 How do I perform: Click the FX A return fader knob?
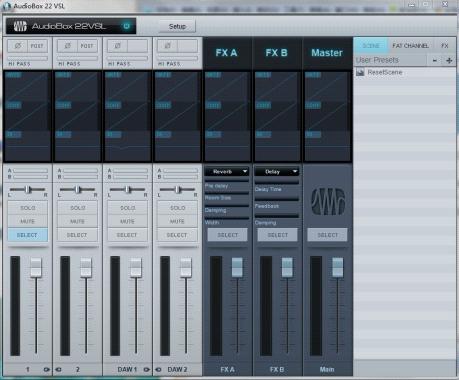pos(237,267)
